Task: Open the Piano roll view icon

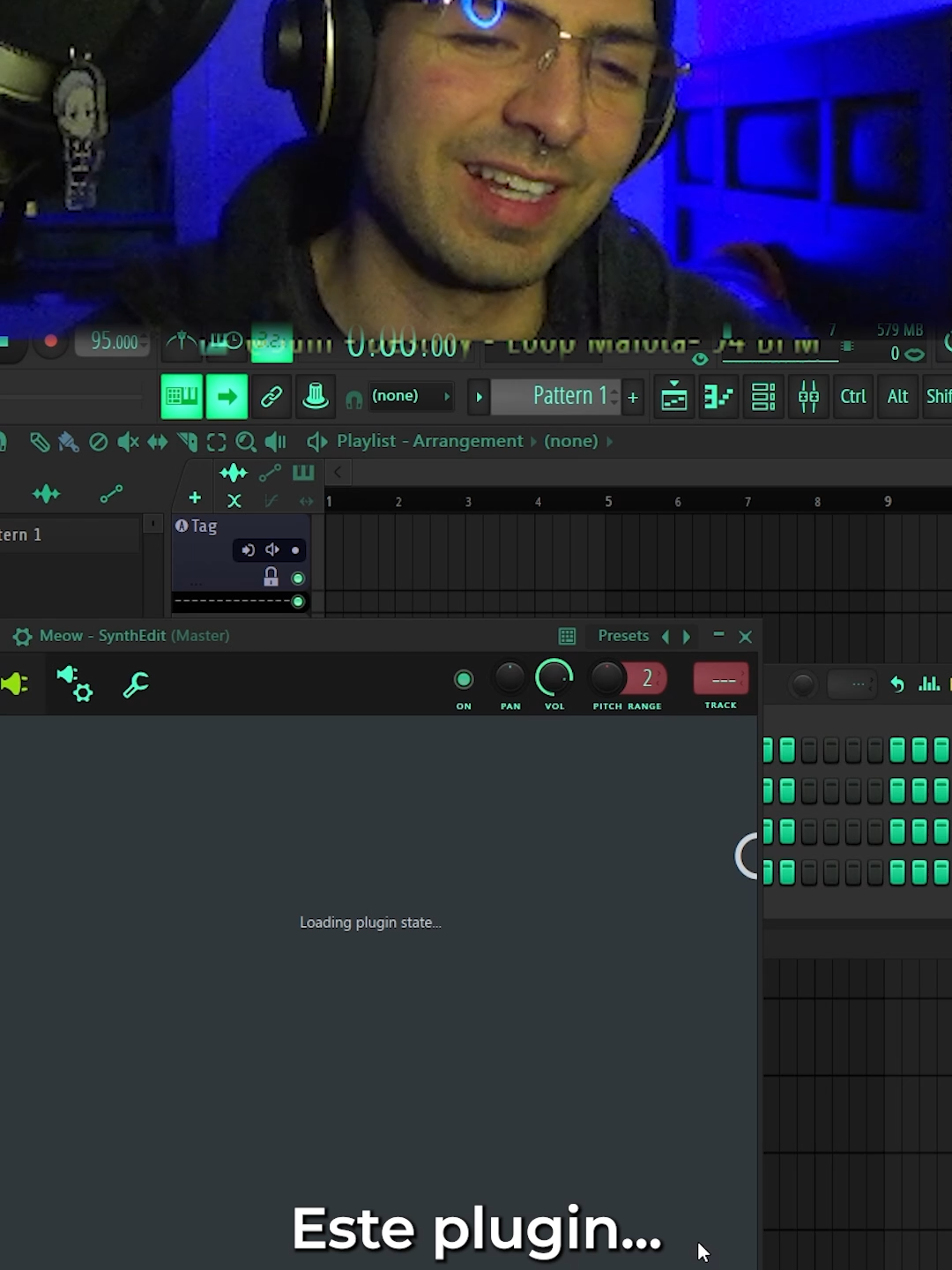Action: [718, 397]
